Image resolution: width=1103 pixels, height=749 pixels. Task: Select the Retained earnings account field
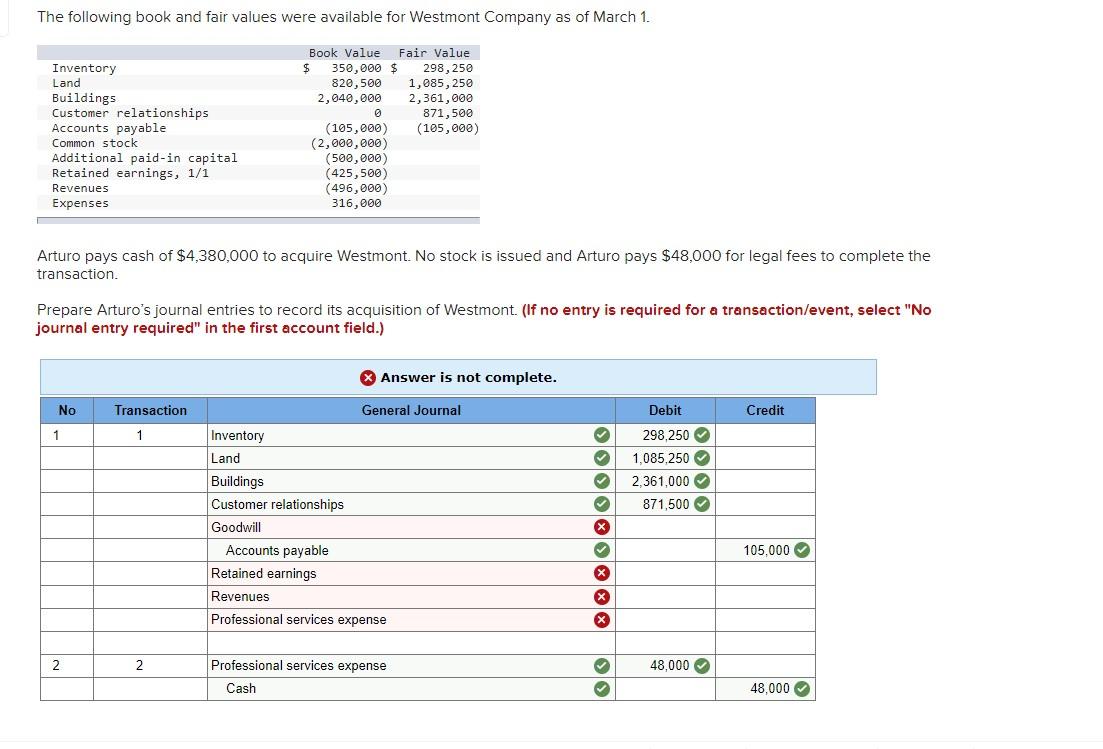tap(411, 573)
